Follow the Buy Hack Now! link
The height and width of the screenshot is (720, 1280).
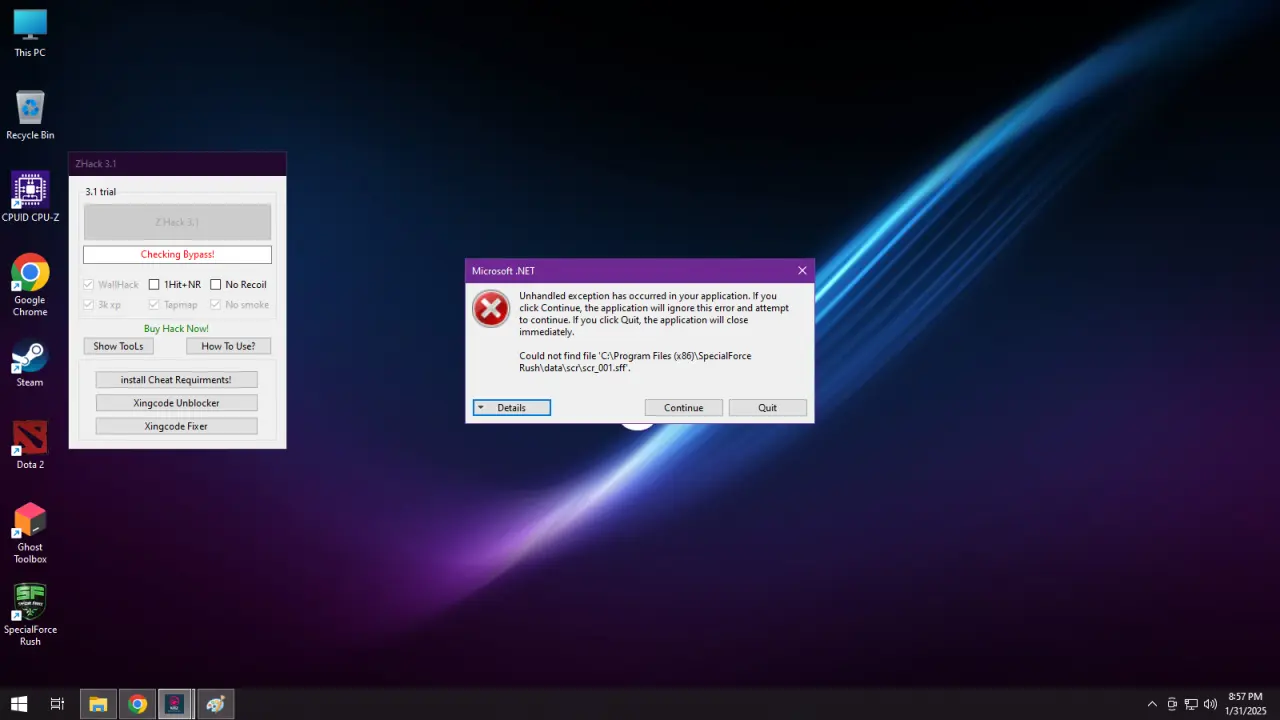tap(176, 328)
